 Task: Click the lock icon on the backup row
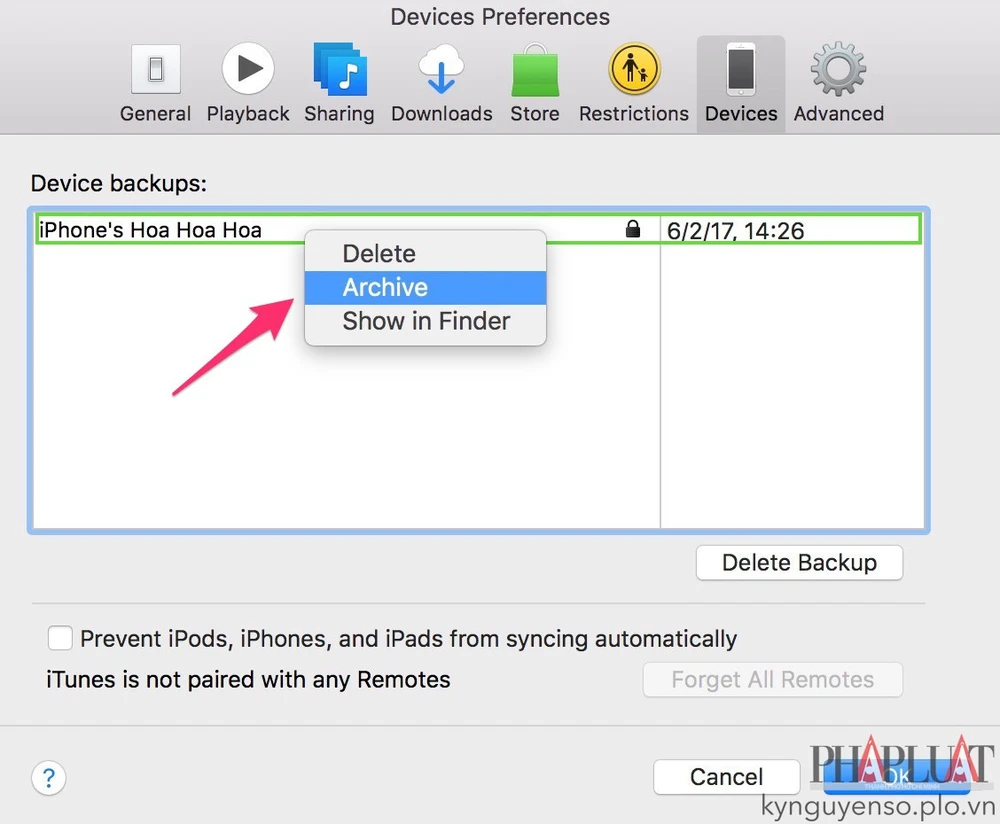pos(632,230)
